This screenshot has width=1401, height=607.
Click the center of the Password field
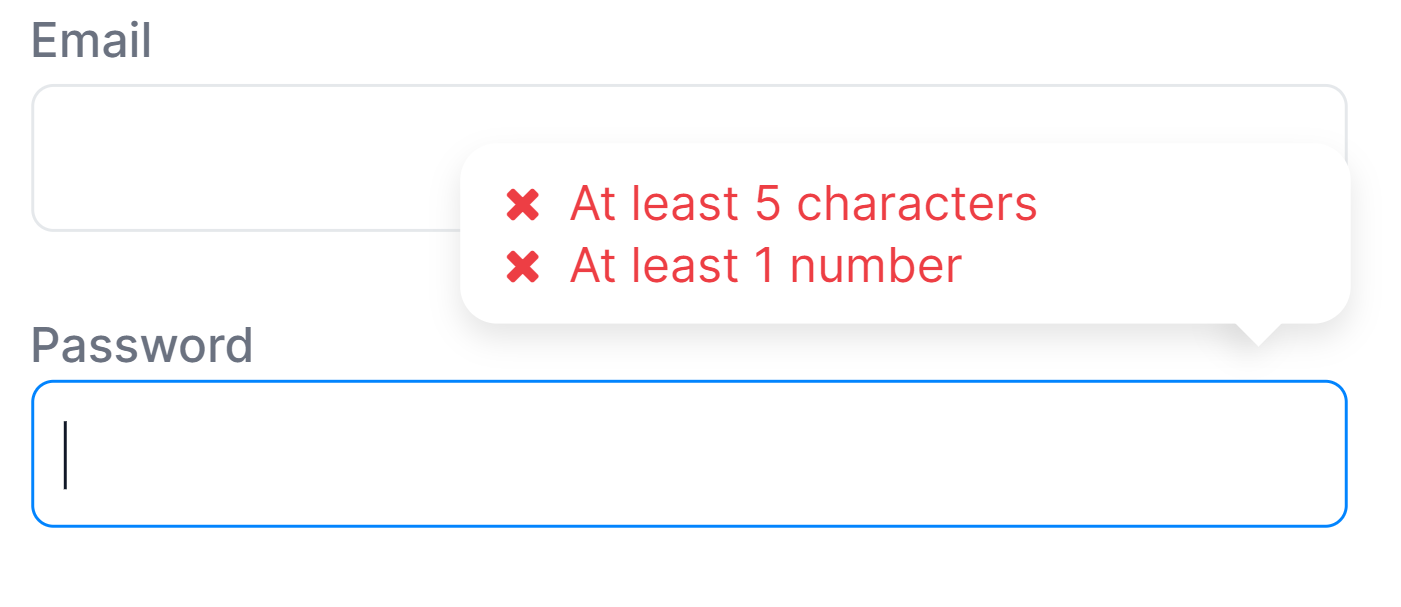point(689,453)
